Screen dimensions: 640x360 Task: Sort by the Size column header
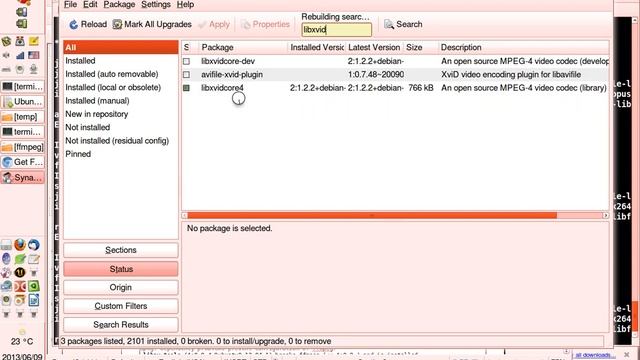(421, 47)
